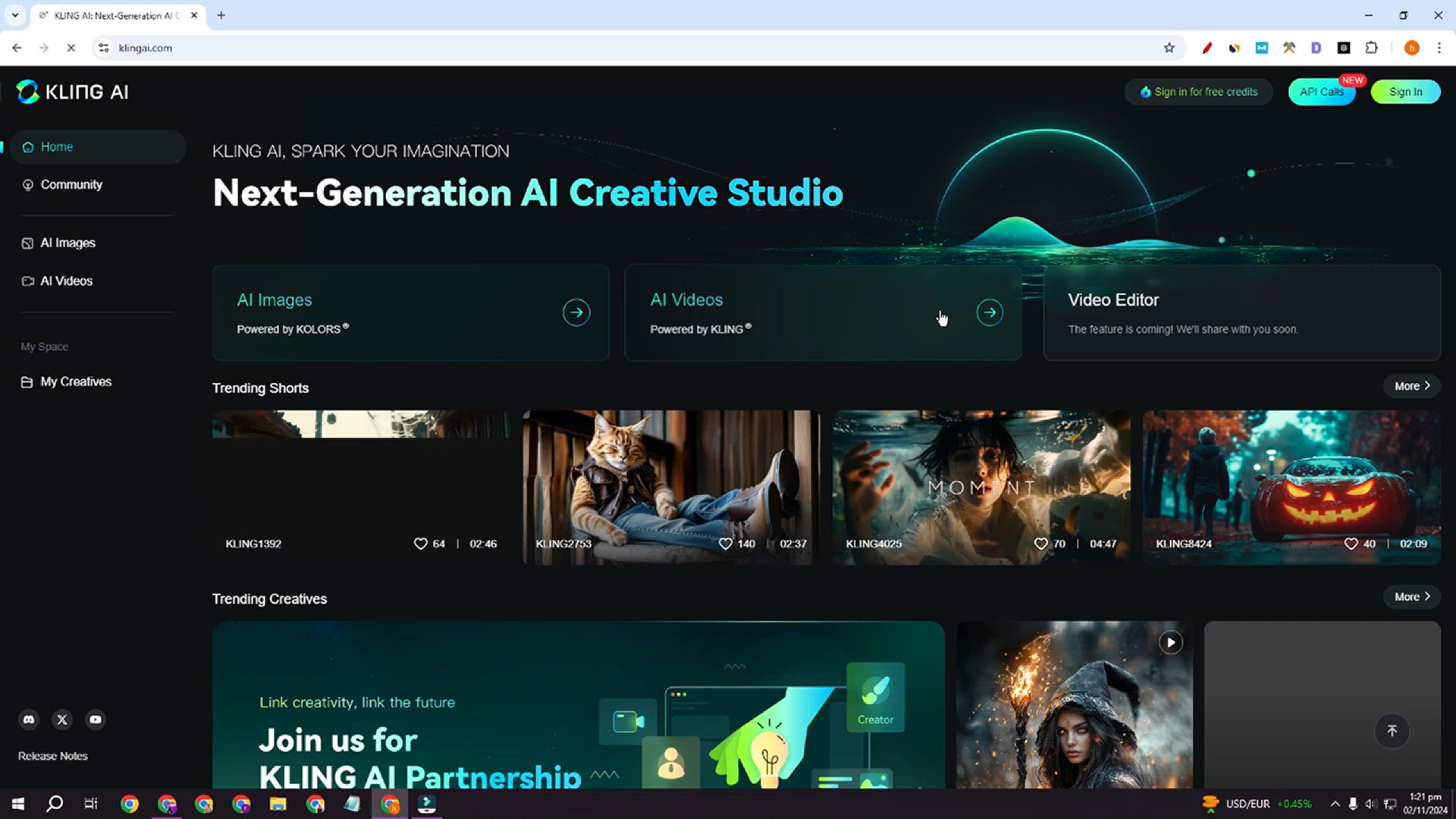This screenshot has width=1456, height=819.
Task: Open the site information icon in address bar
Action: pyautogui.click(x=104, y=48)
